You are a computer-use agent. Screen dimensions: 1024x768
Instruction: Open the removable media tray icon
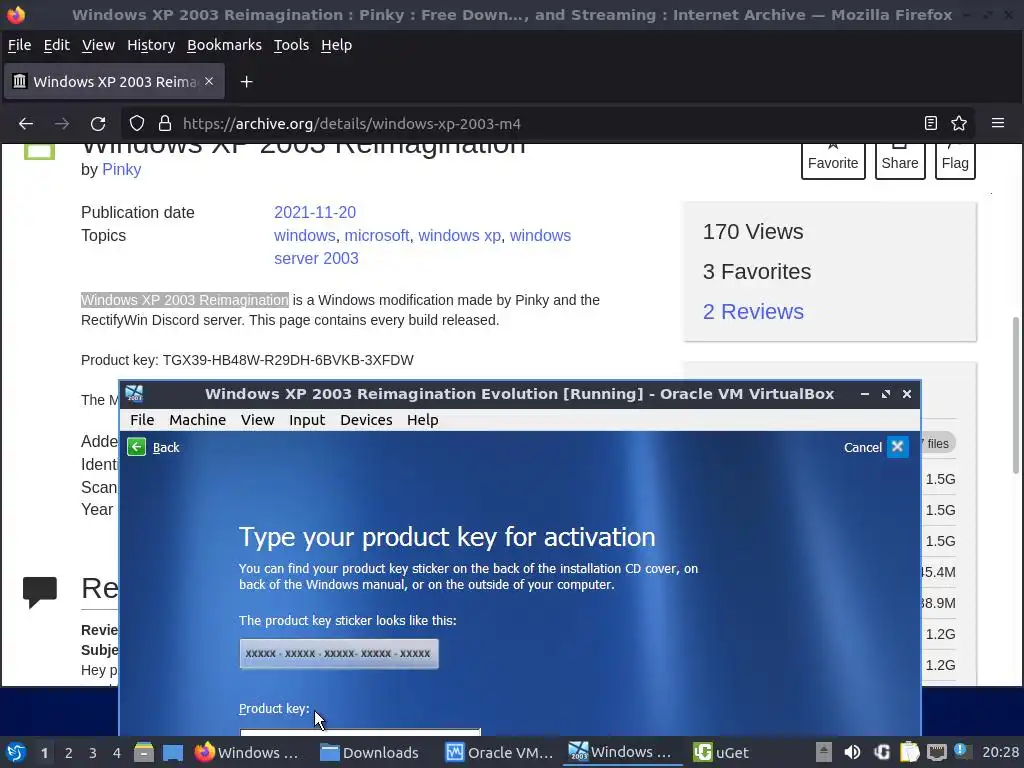click(824, 752)
